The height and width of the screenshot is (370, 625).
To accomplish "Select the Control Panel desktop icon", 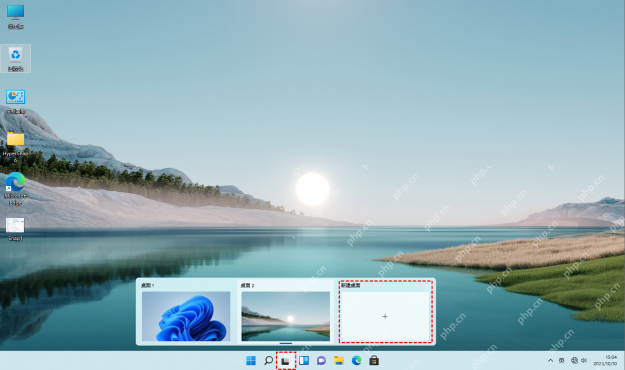I will 16,102.
